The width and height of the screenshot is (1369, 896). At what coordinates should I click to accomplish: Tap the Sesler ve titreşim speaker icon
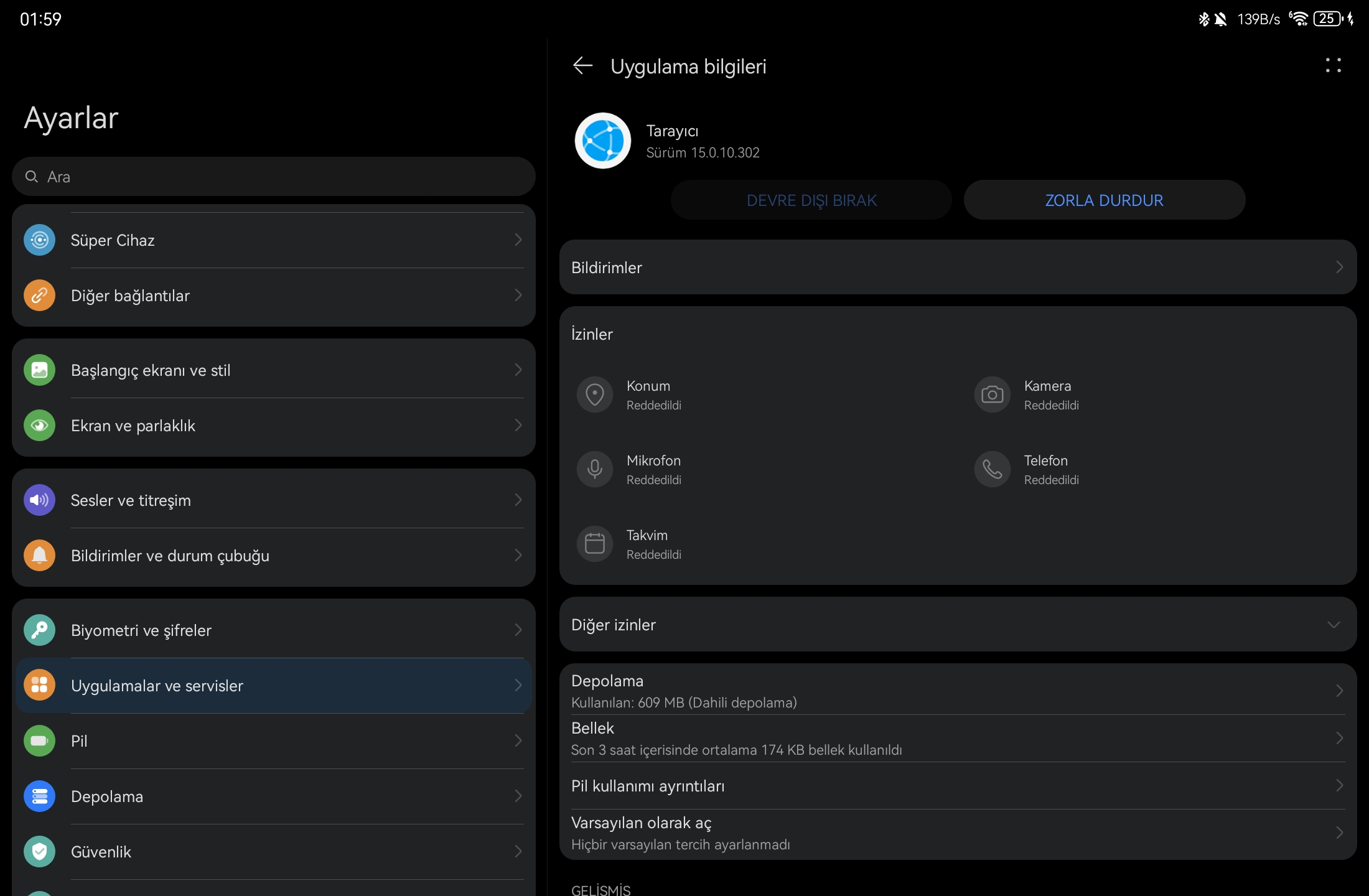pos(39,500)
